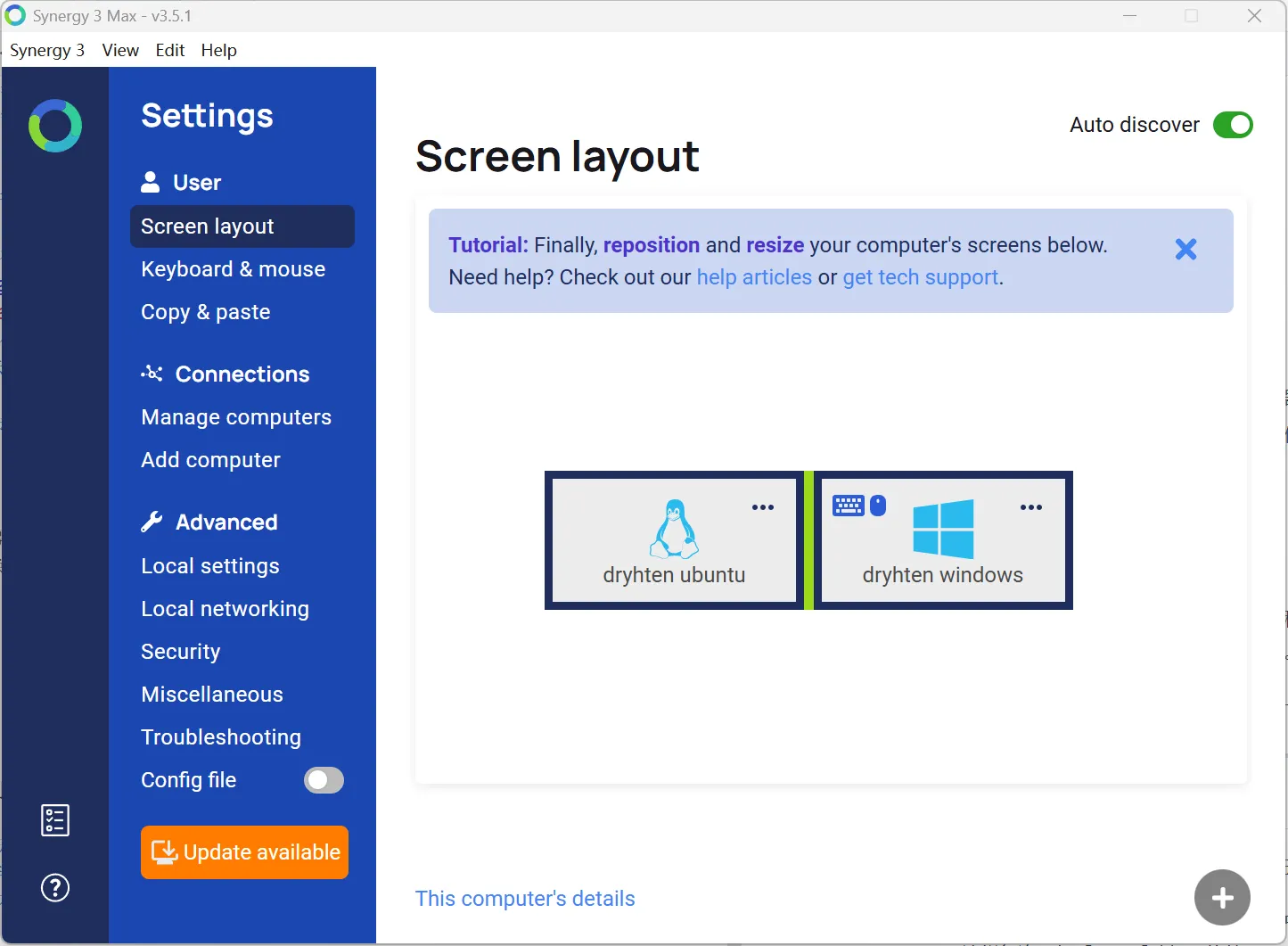Dismiss the tutorial banner with the X
The width and height of the screenshot is (1288, 946).
(1185, 250)
